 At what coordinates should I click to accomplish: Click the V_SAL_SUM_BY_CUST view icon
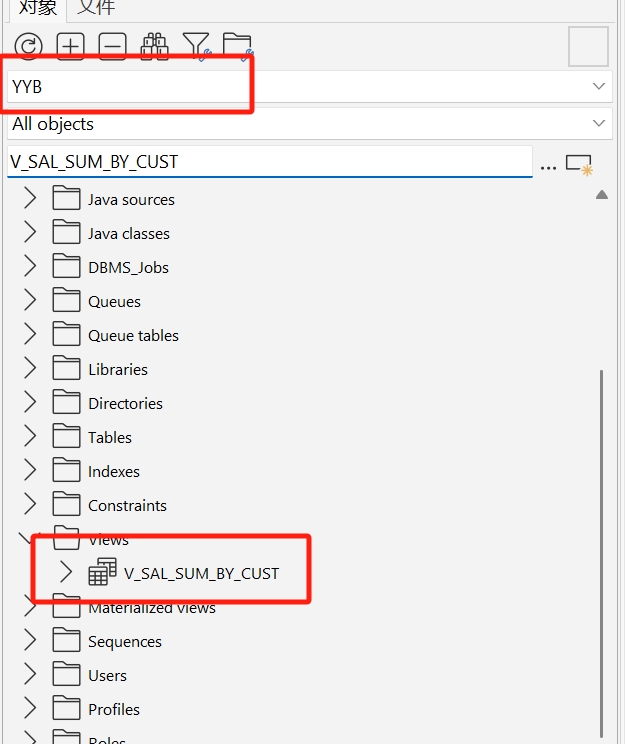pos(102,573)
